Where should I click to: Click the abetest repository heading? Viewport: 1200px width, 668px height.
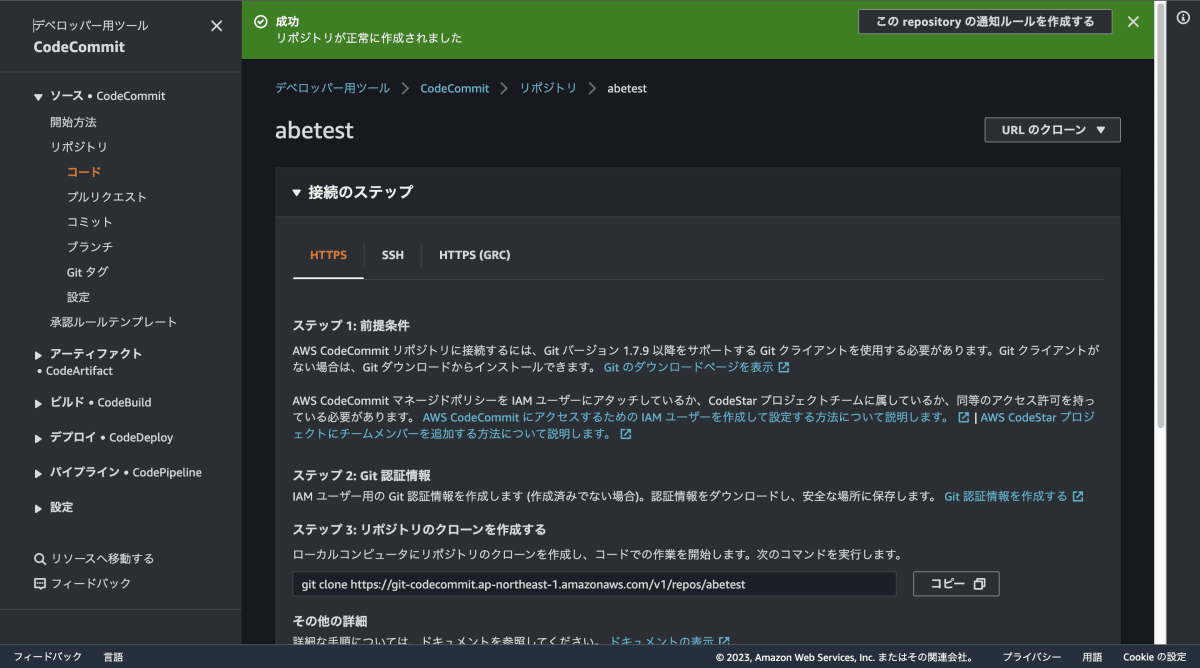(314, 131)
